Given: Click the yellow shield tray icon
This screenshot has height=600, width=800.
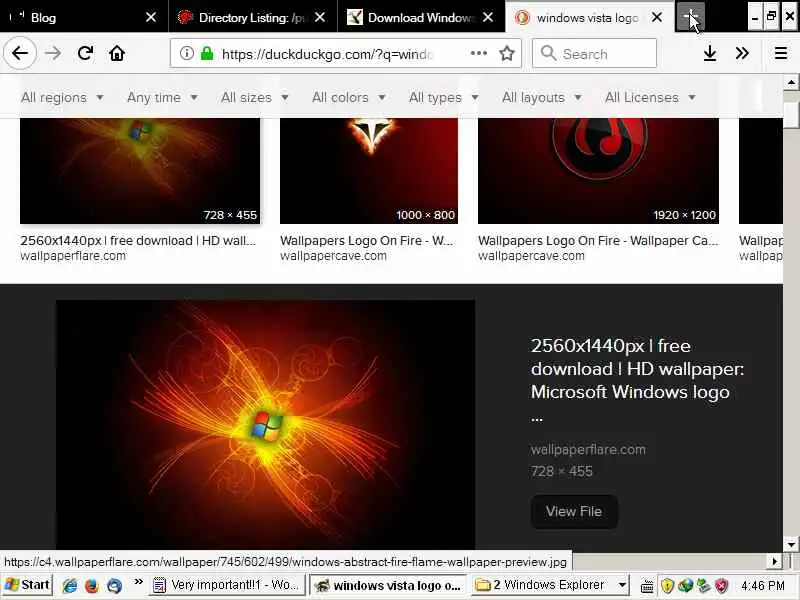Looking at the screenshot, I should pos(667,586).
